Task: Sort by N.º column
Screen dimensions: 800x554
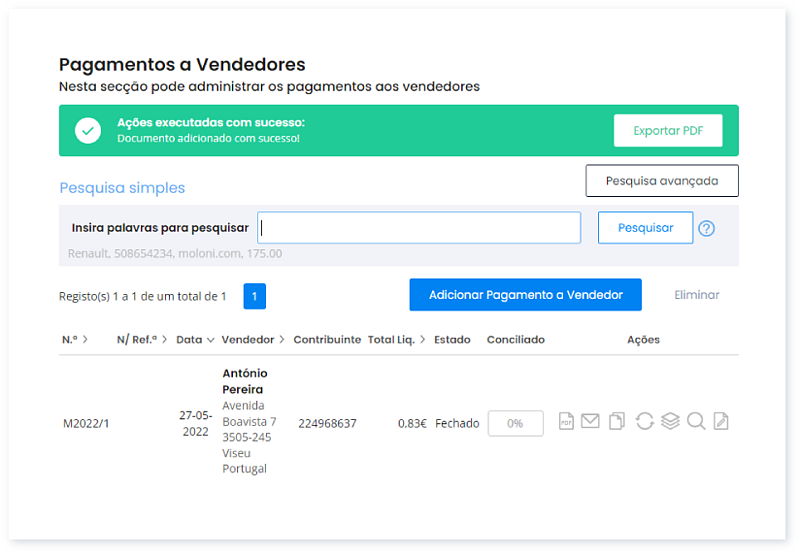Action: click(75, 340)
